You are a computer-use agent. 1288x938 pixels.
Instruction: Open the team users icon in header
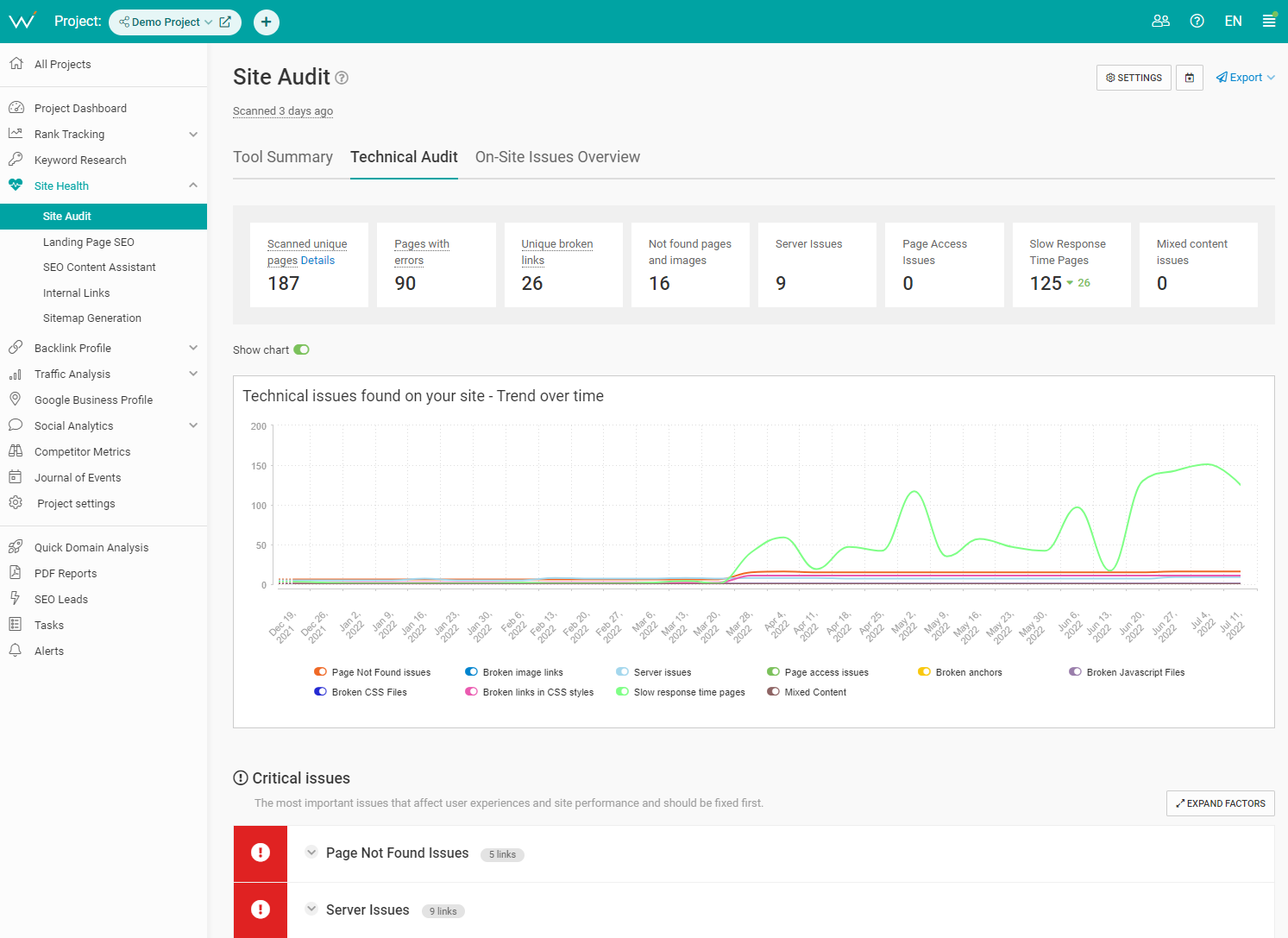point(1160,22)
